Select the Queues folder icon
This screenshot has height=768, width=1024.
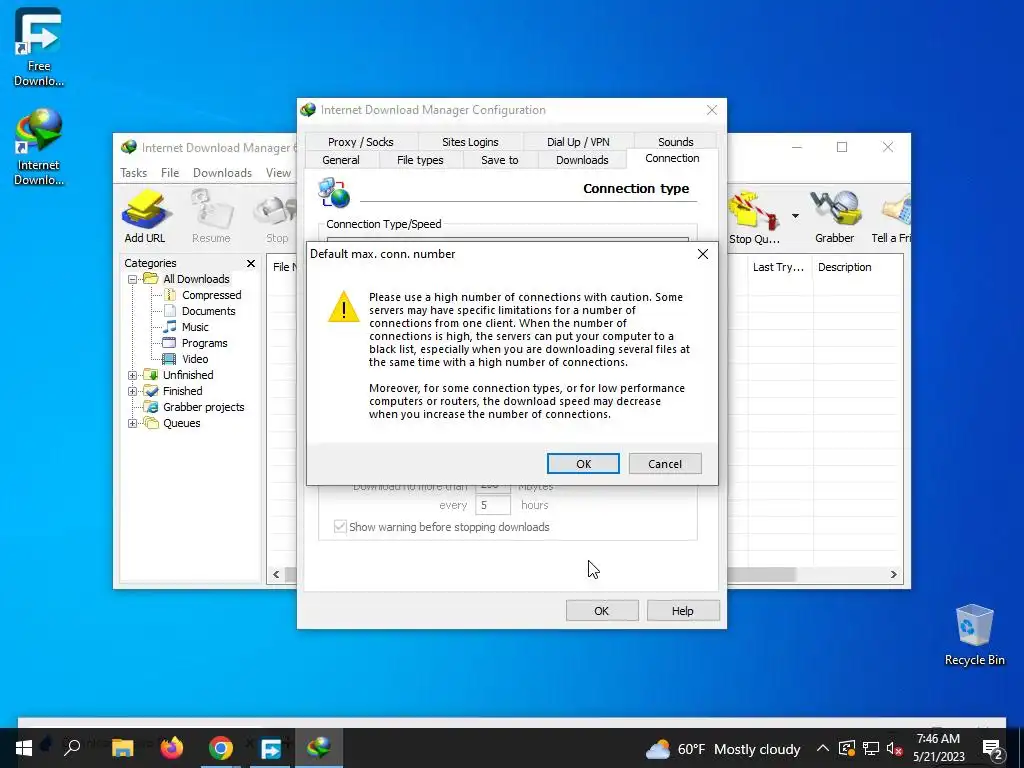click(x=151, y=423)
